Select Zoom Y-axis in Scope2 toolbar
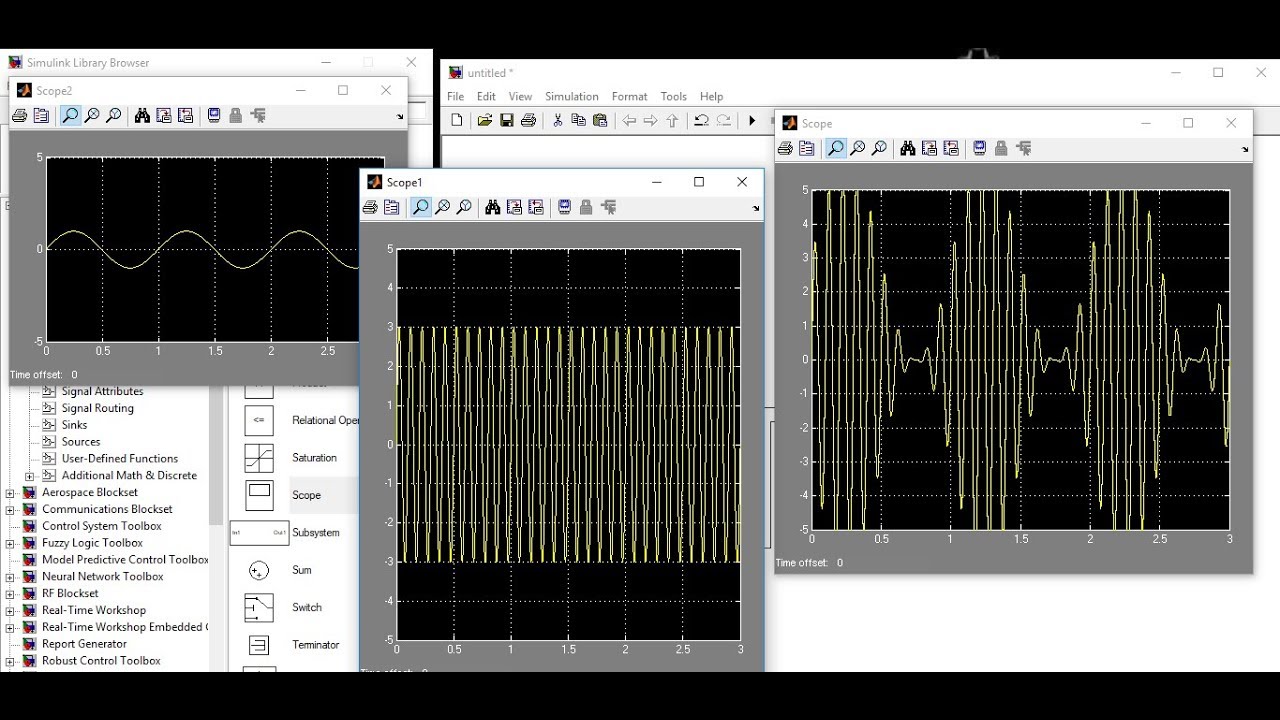 [114, 116]
